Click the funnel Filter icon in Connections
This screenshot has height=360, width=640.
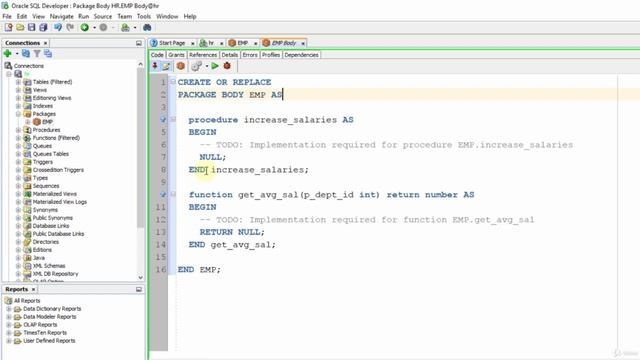pyautogui.click(x=37, y=53)
